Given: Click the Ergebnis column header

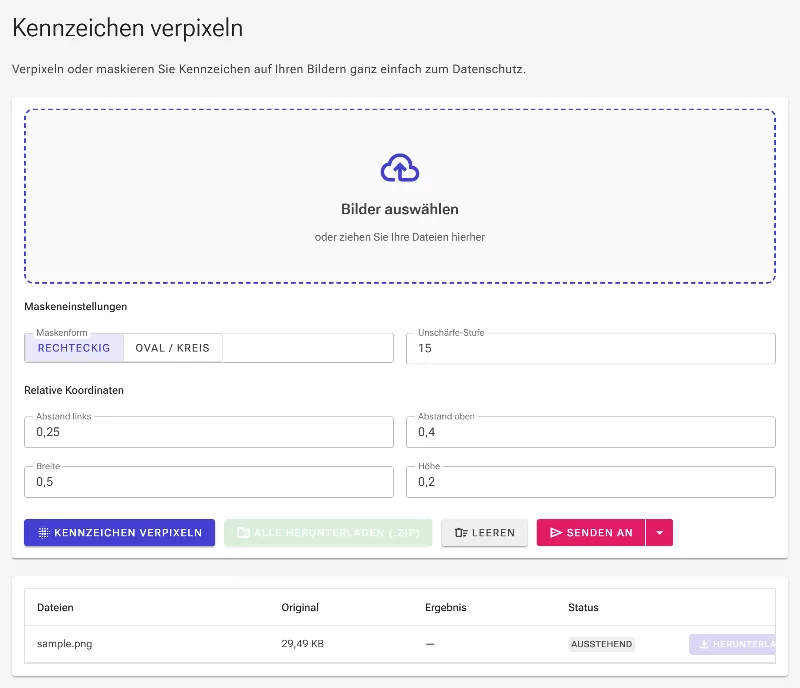Looking at the screenshot, I should point(445,607).
